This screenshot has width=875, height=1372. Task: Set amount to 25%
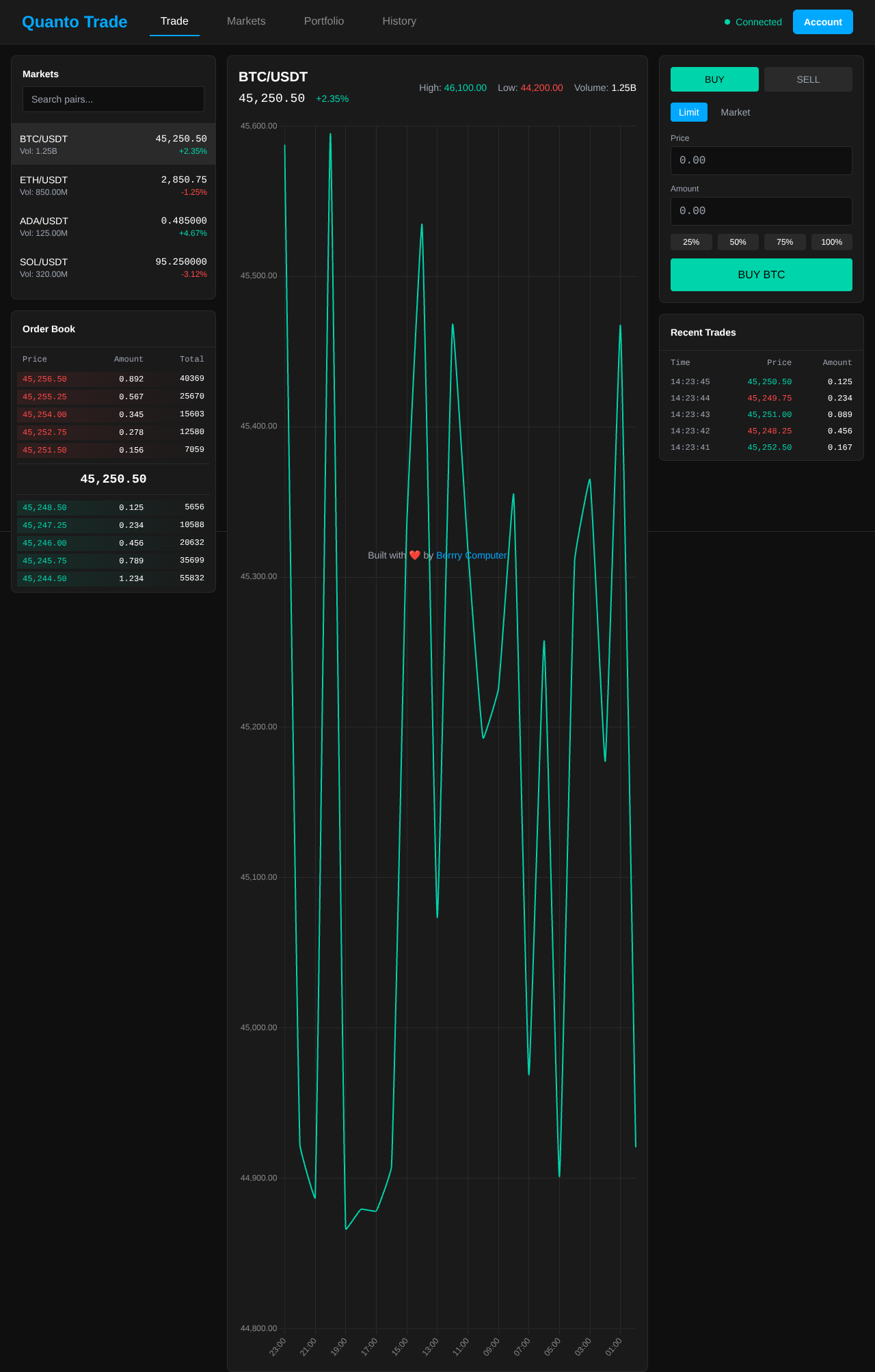point(691,242)
